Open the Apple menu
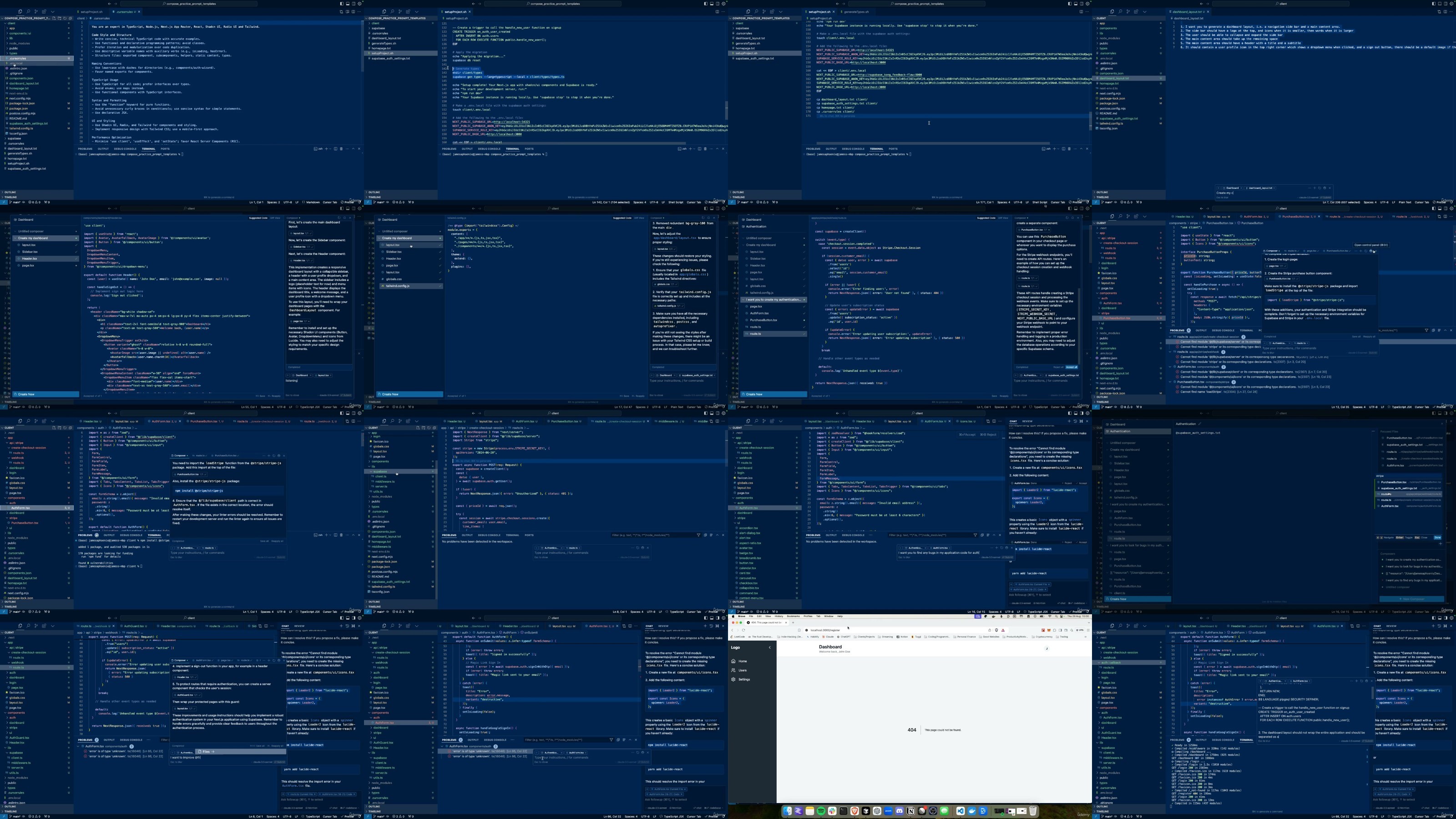1456x819 pixels. coord(733,616)
